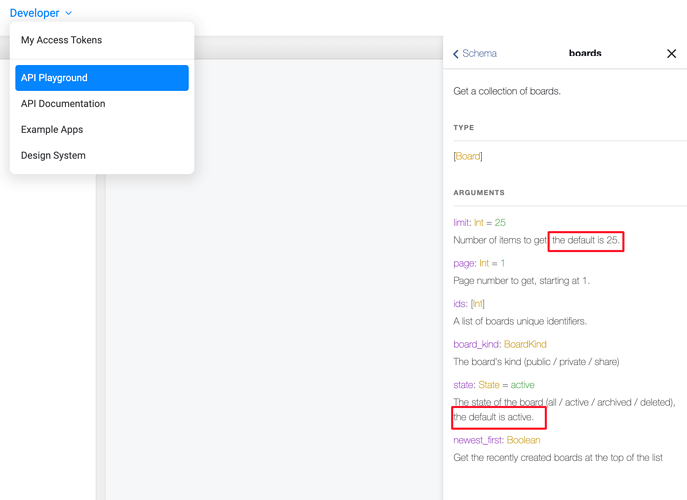
Task: Click the Int type of limit argument
Action: click(x=479, y=223)
